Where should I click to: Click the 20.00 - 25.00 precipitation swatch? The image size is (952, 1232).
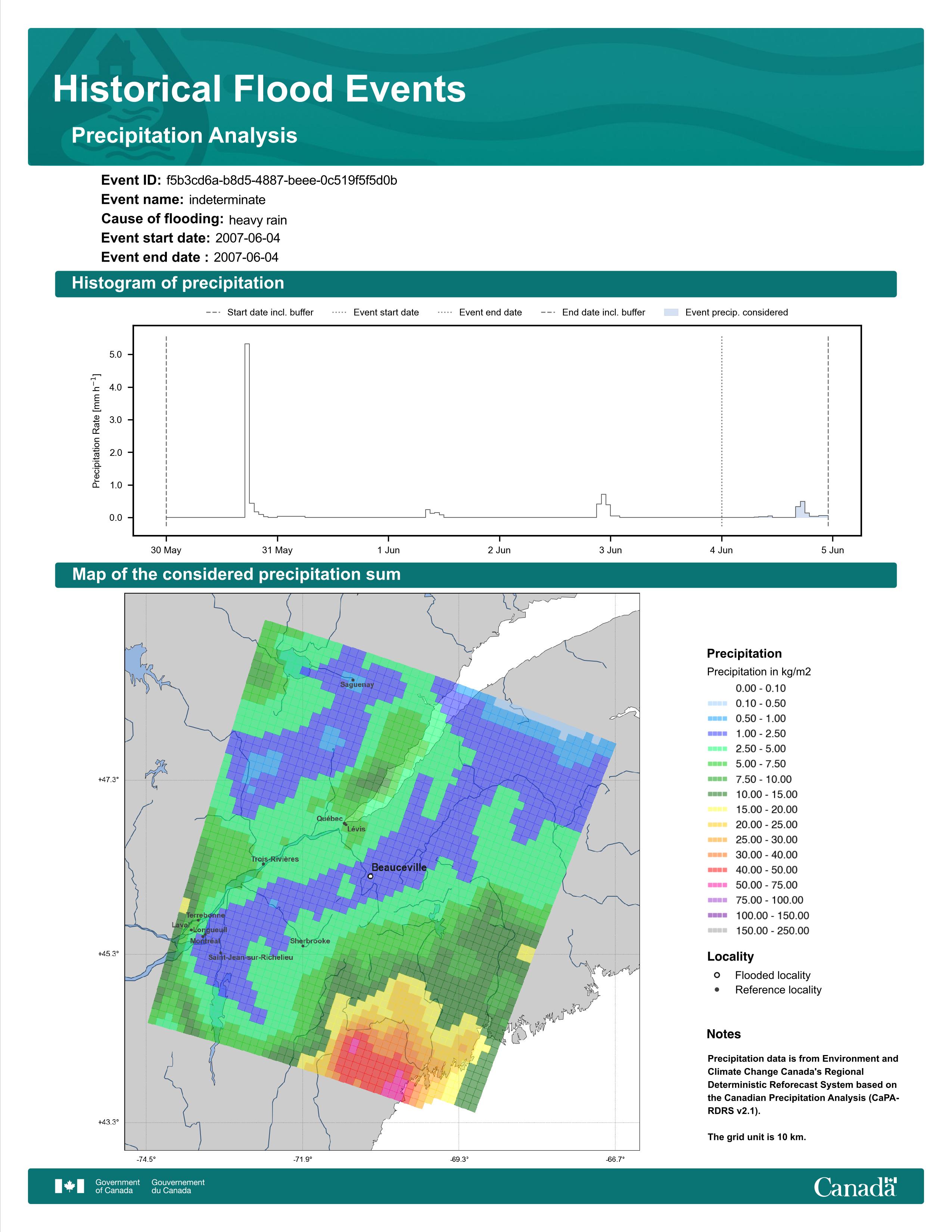(x=718, y=825)
